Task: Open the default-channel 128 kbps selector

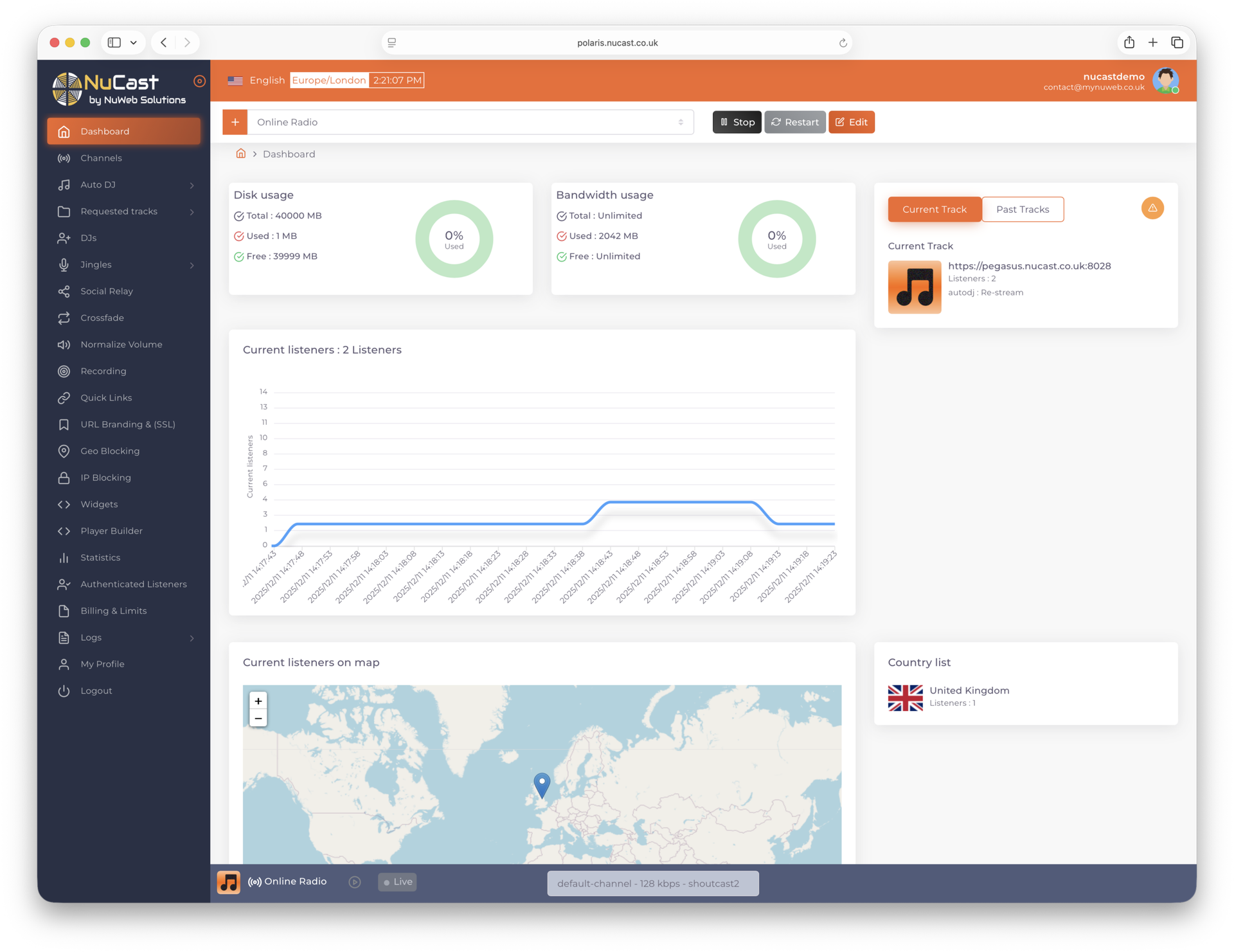Action: coord(652,883)
